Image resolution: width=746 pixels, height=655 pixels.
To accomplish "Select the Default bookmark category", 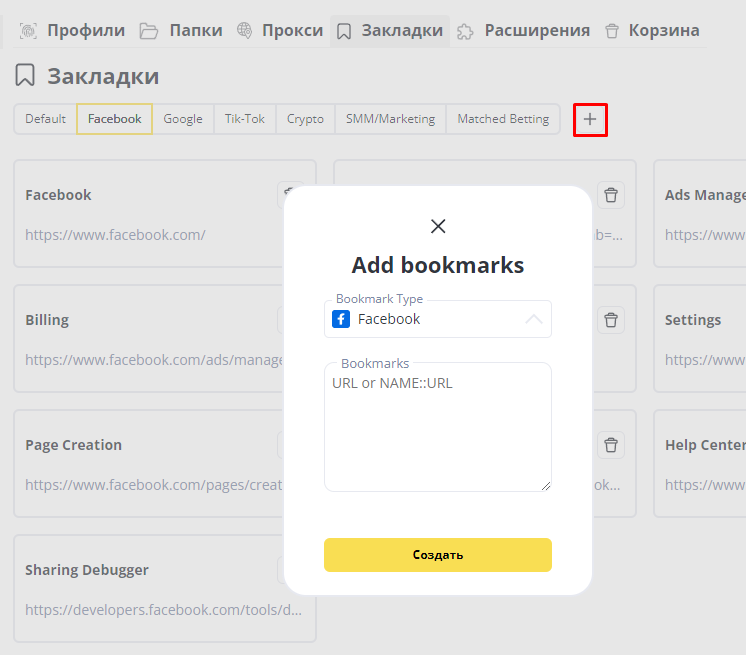I will point(45,119).
